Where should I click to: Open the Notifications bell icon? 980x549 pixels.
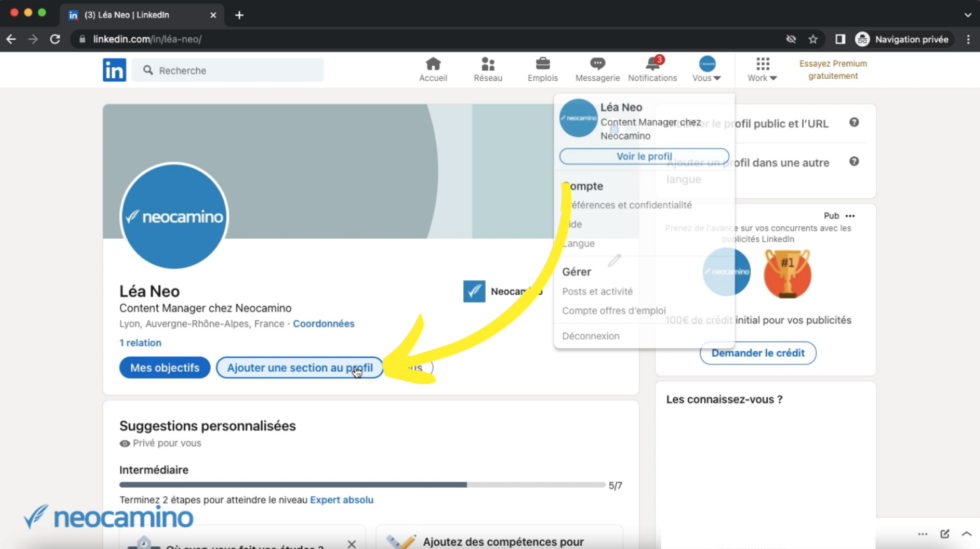(x=652, y=69)
